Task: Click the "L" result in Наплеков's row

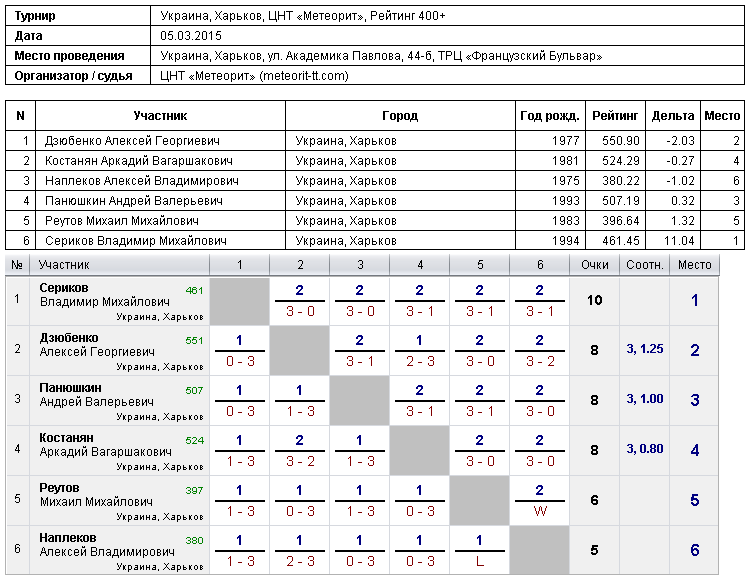Action: coord(480,561)
